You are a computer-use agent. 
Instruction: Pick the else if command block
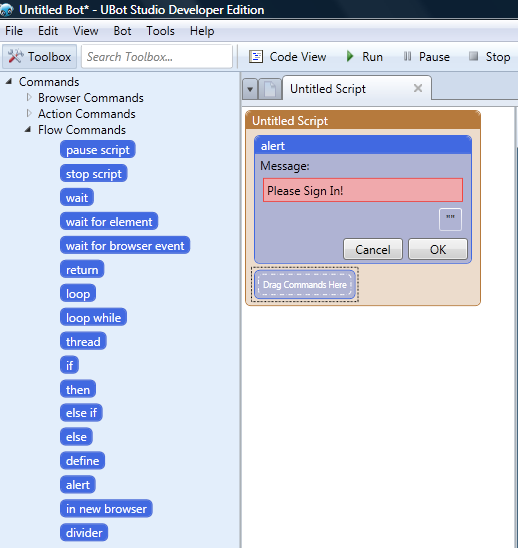[81, 413]
